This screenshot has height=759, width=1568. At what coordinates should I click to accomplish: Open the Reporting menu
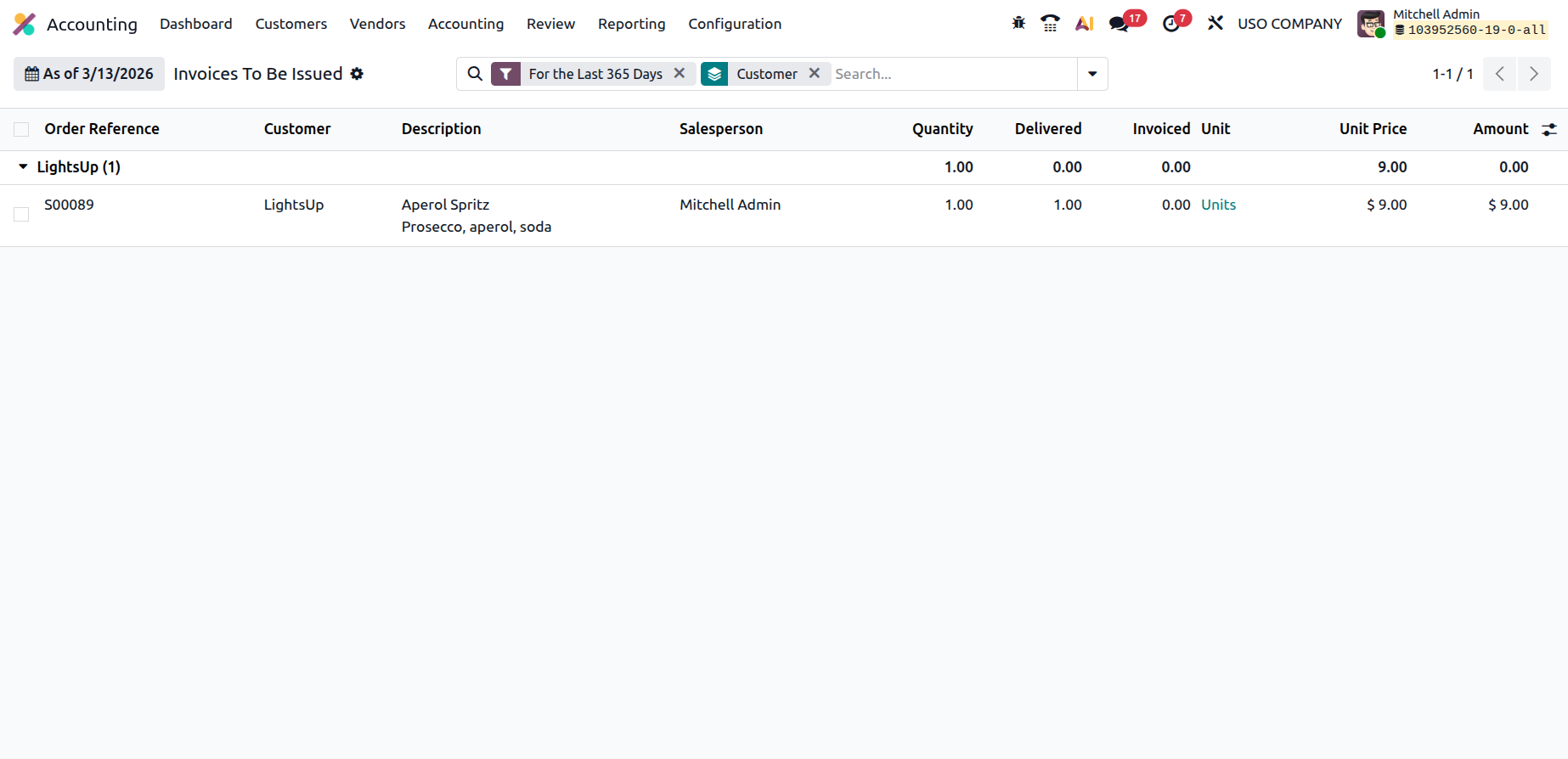pyautogui.click(x=631, y=24)
